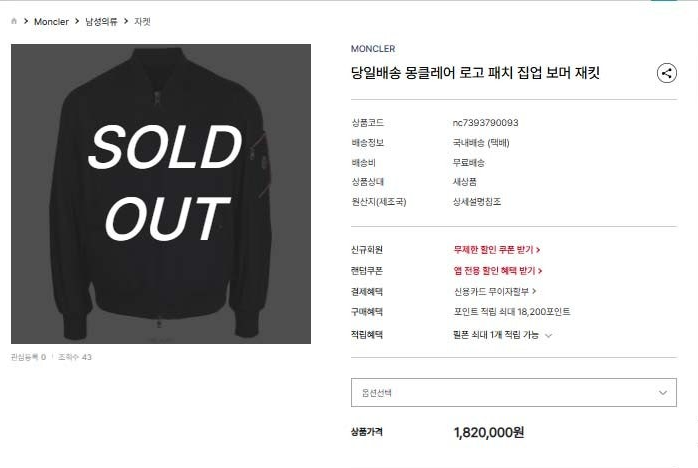Select the 자켓 breadcrumb item

pos(142,21)
